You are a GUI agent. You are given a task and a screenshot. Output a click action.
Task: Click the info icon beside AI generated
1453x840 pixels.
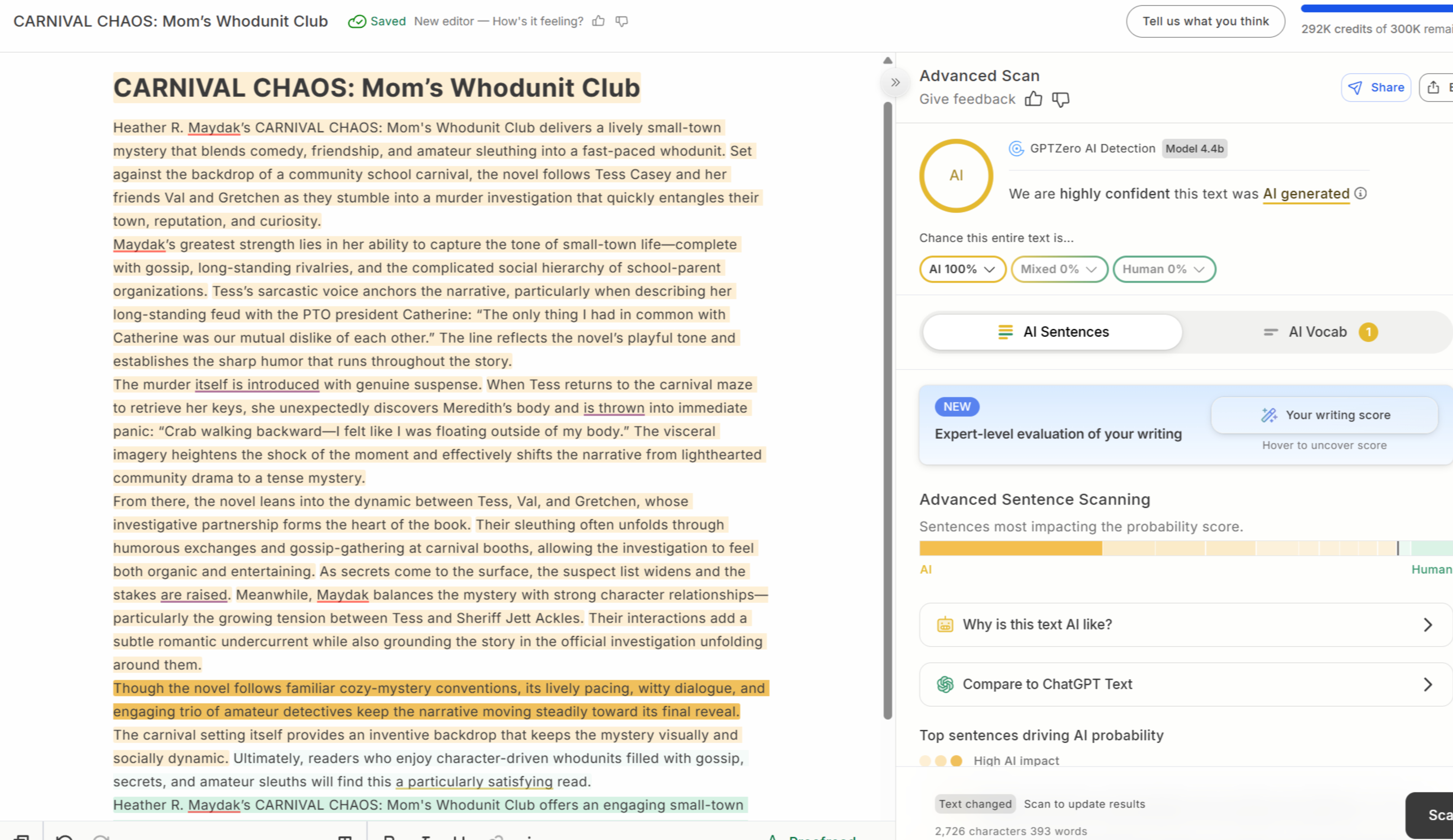1361,194
